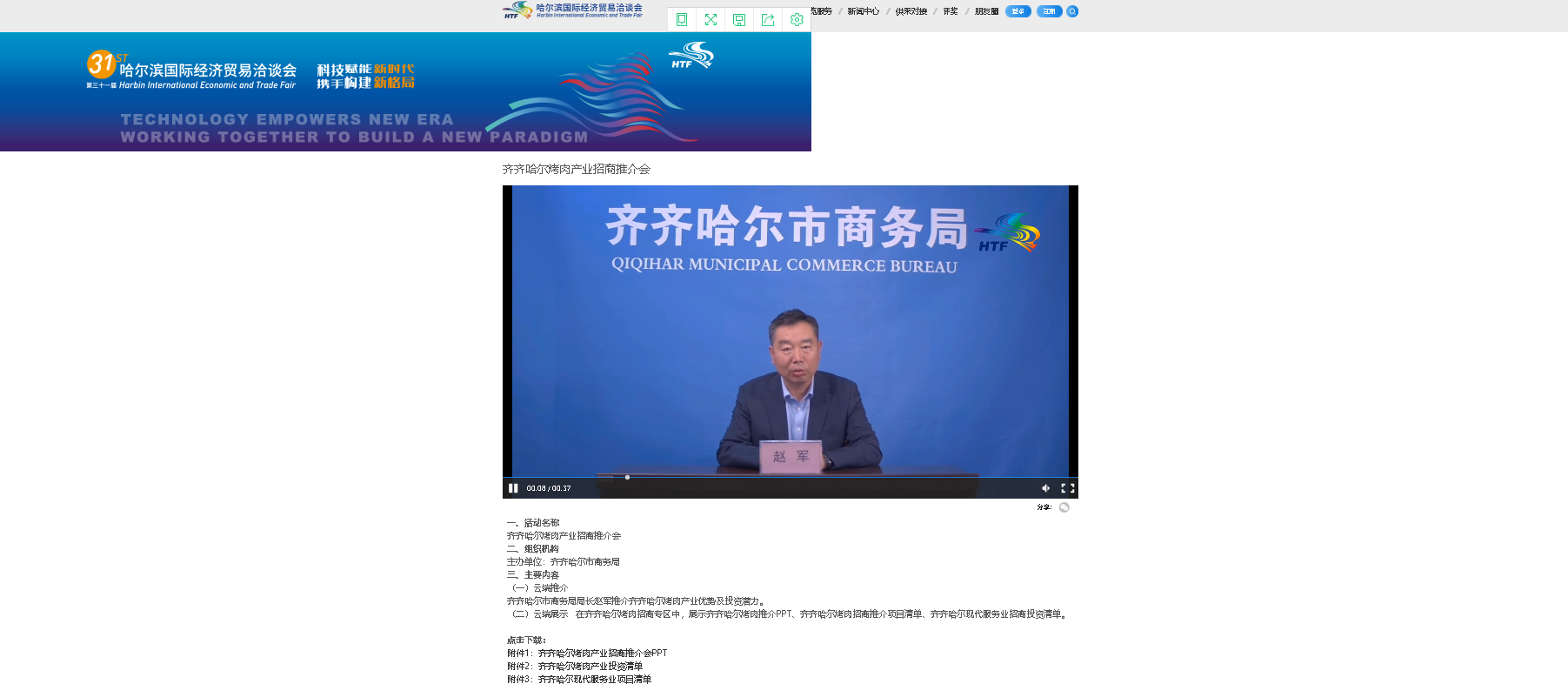Download attachment 齐齐哈尔烤肉产业投资清单
Image resolution: width=1568 pixels, height=684 pixels.
point(590,666)
